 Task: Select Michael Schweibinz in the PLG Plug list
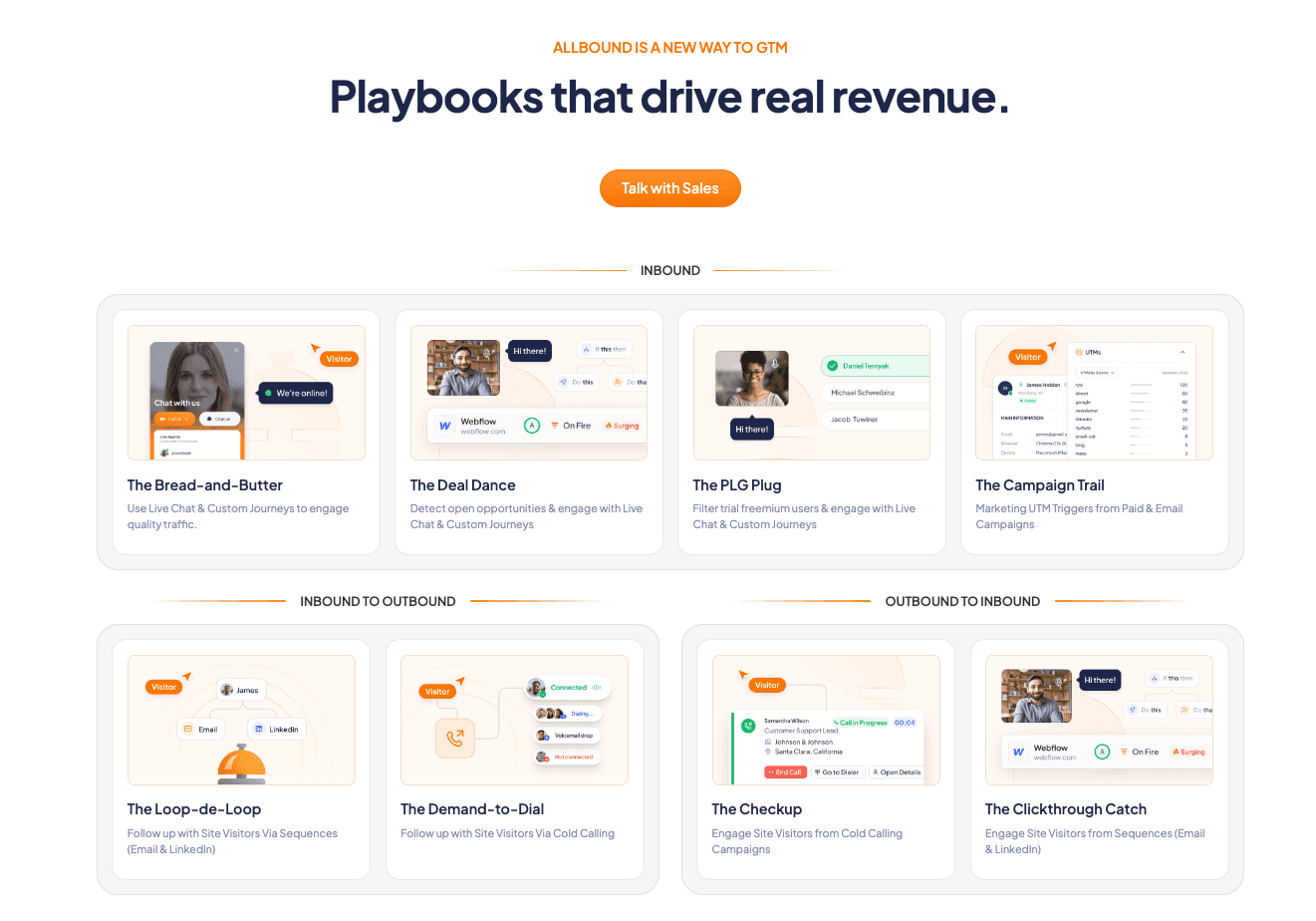click(x=874, y=393)
